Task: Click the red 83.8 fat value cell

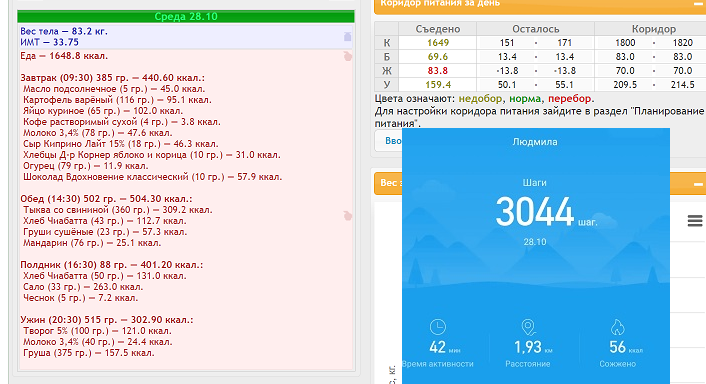Action: [x=438, y=71]
